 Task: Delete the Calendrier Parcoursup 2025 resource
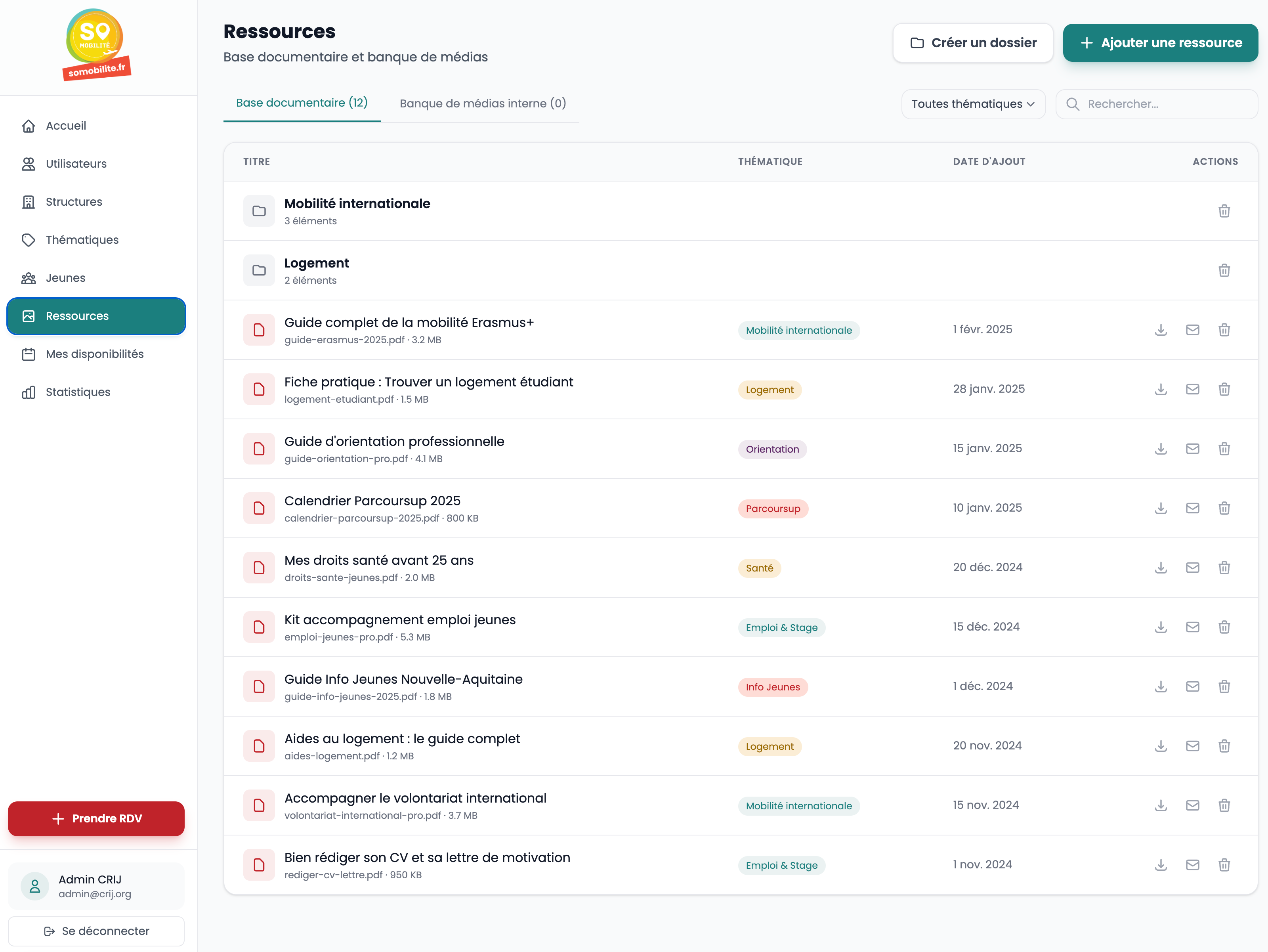[x=1224, y=508]
